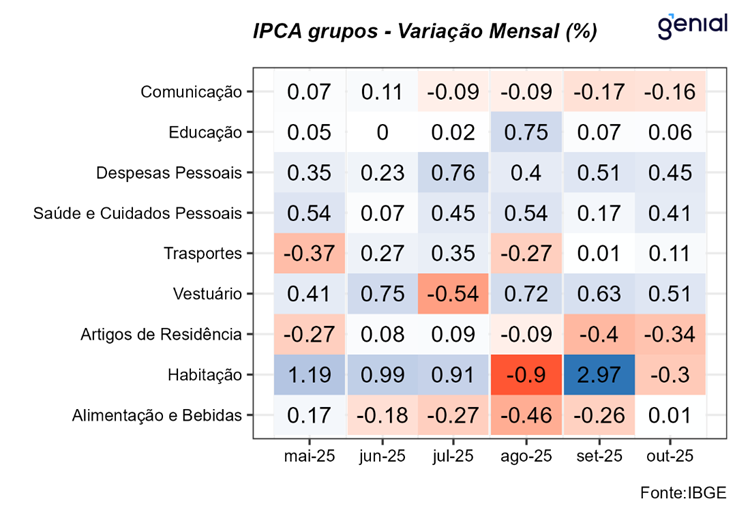Click the Vestuário jul-25 cell showing -0.54
Image resolution: width=750 pixels, height=525 pixels.
pos(452,293)
